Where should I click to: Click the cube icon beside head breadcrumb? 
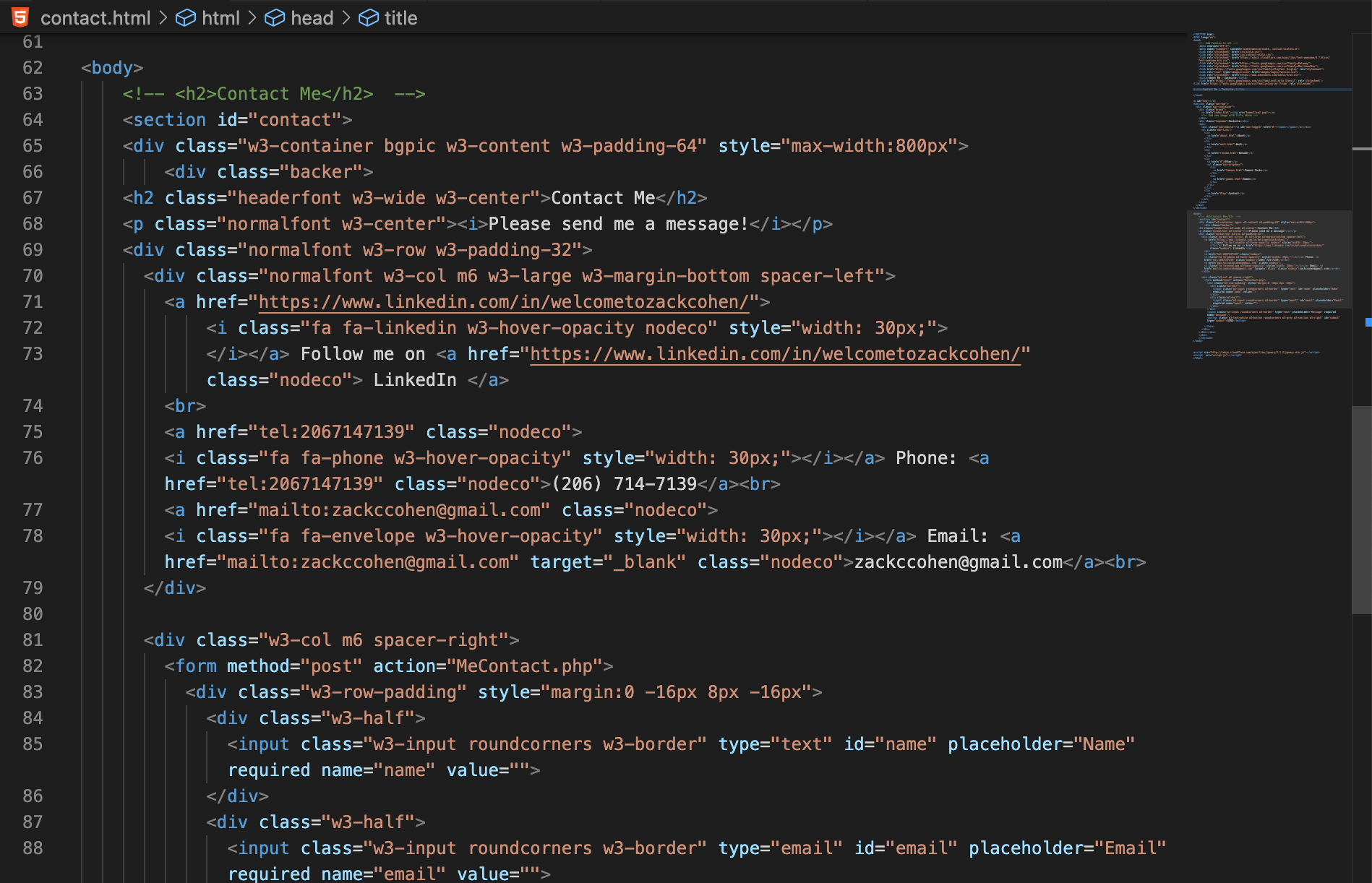pos(275,18)
